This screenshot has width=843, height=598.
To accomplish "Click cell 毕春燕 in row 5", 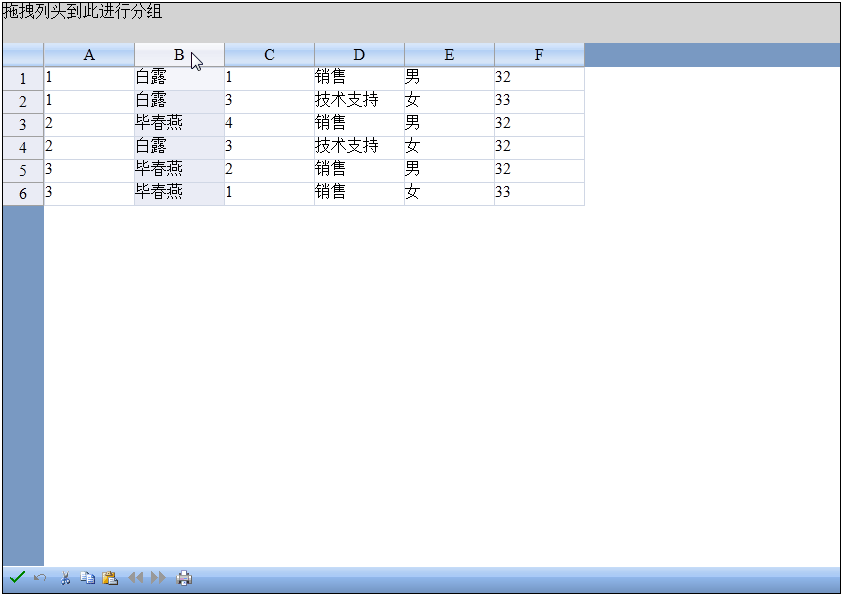I will pos(179,171).
